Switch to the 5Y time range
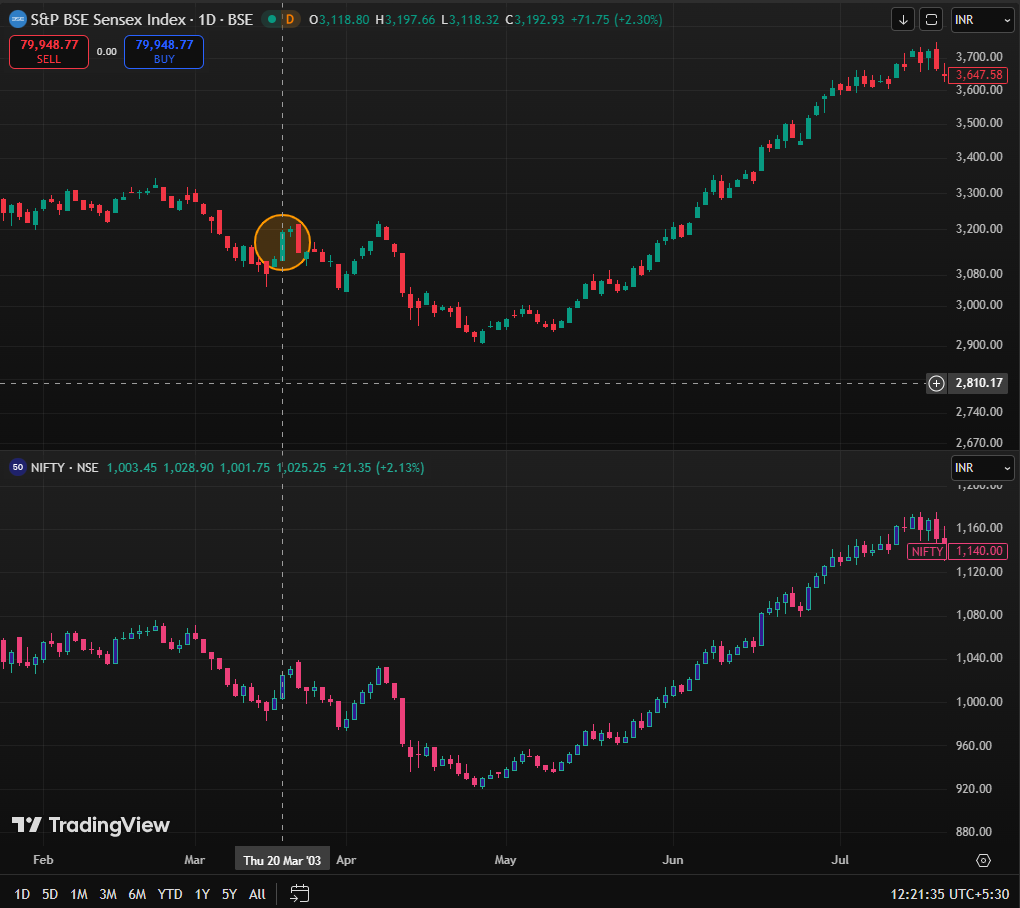Screen dimensions: 1020x908 tap(229, 893)
